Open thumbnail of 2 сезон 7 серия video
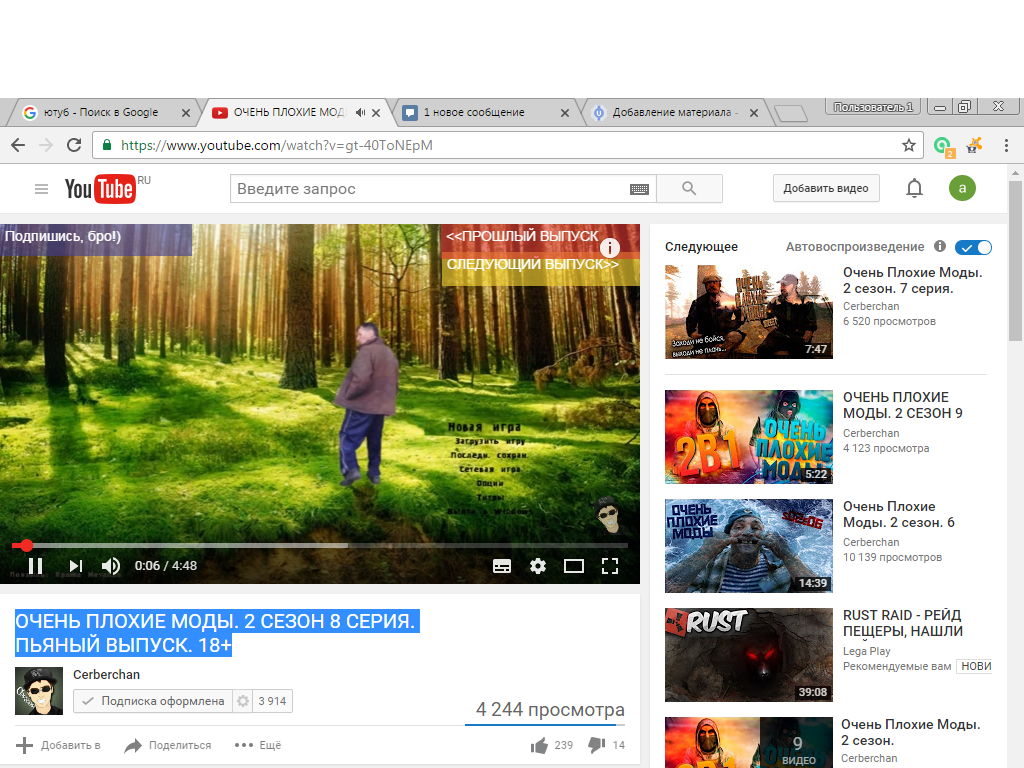The height and width of the screenshot is (768, 1024). pos(748,312)
